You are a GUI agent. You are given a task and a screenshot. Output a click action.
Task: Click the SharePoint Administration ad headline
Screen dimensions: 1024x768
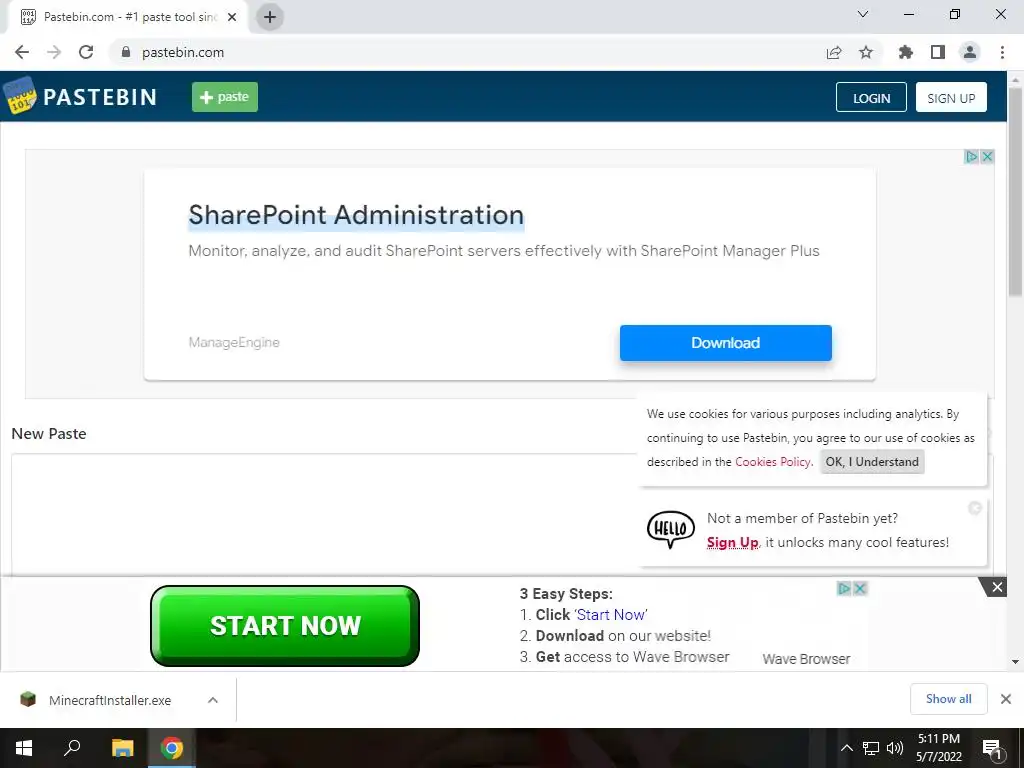(x=356, y=215)
